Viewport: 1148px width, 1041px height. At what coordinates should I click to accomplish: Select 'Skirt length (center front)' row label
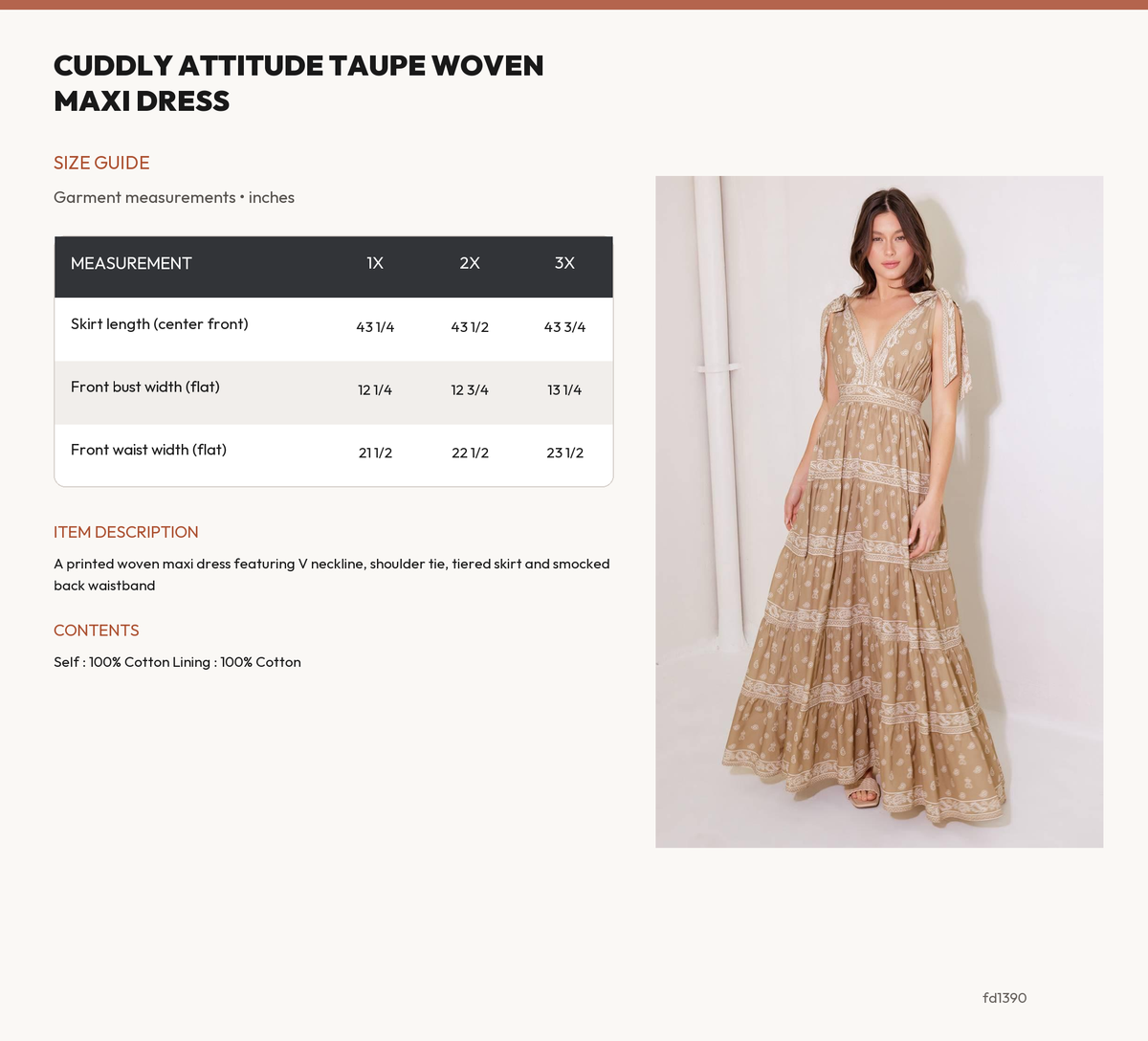[160, 324]
